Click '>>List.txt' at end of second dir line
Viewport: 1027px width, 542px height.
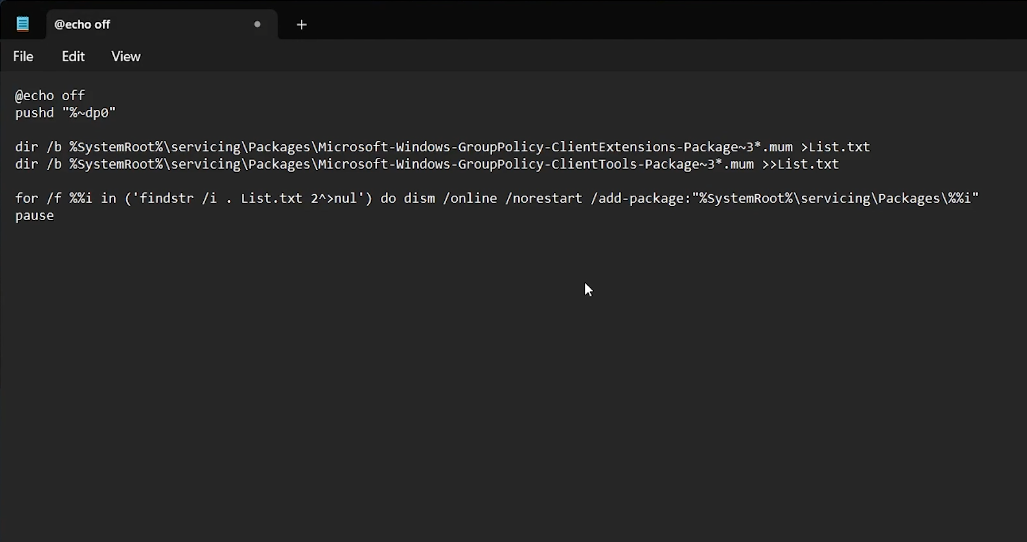(800, 164)
